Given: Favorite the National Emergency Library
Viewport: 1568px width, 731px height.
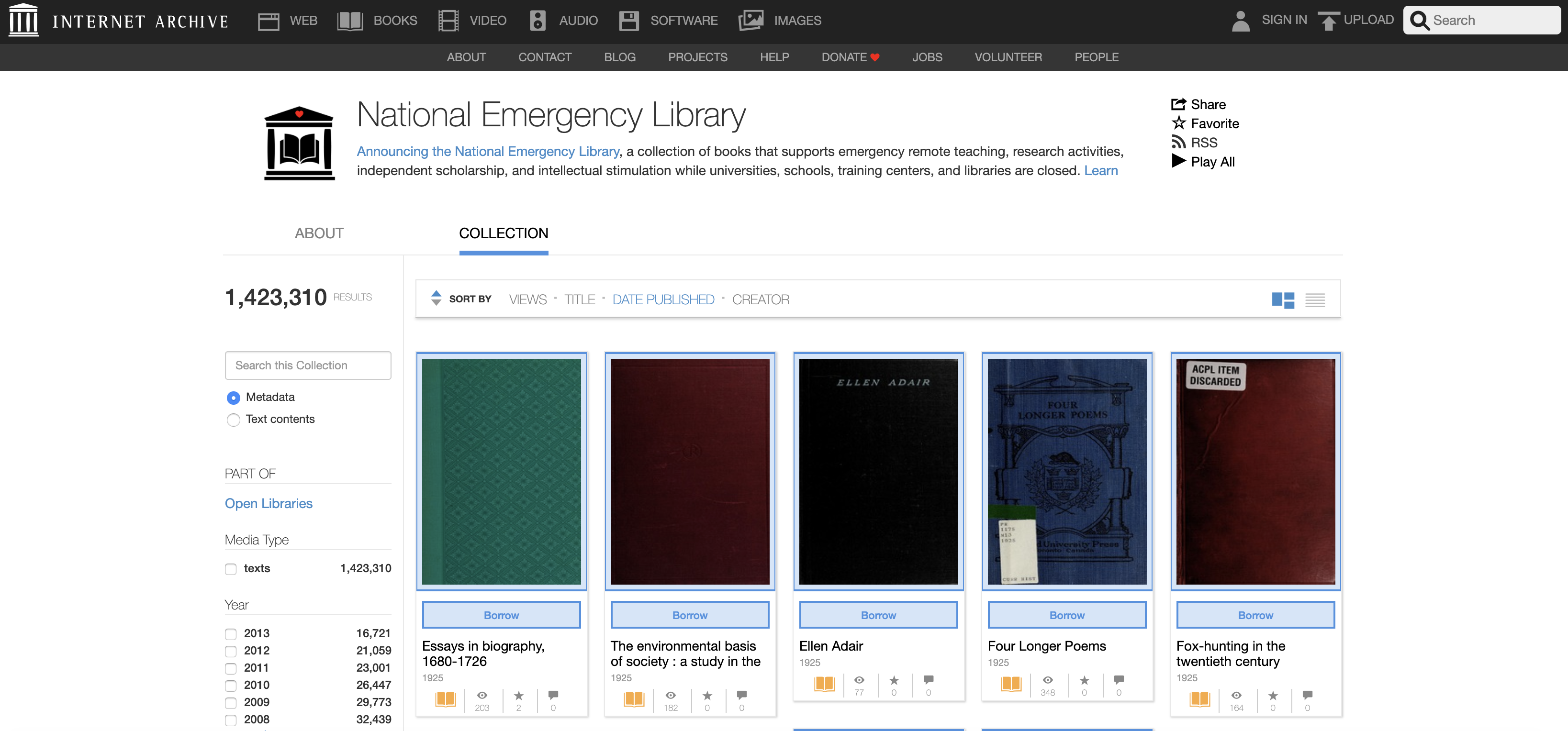Looking at the screenshot, I should point(1179,123).
